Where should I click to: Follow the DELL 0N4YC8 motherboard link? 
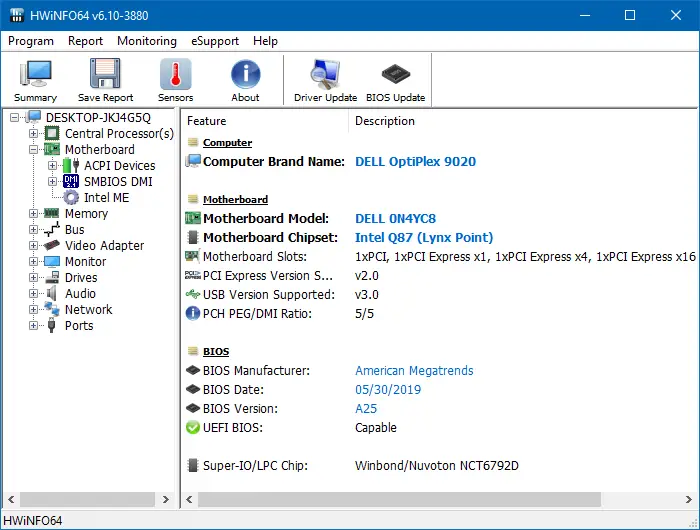coord(395,218)
